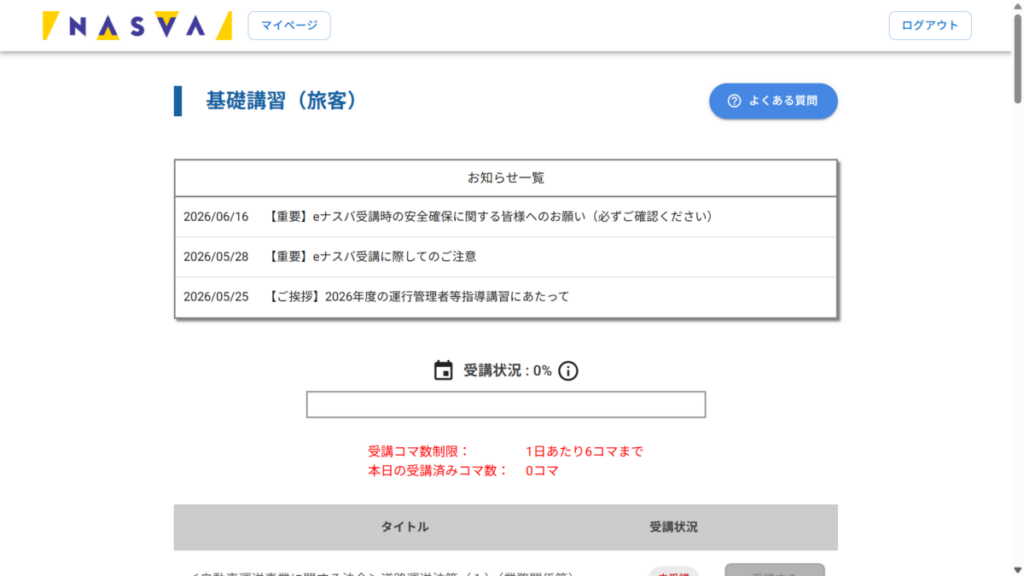This screenshot has width=1024, height=576.
Task: Click the NASVA logo
Action: pyautogui.click(x=137, y=25)
